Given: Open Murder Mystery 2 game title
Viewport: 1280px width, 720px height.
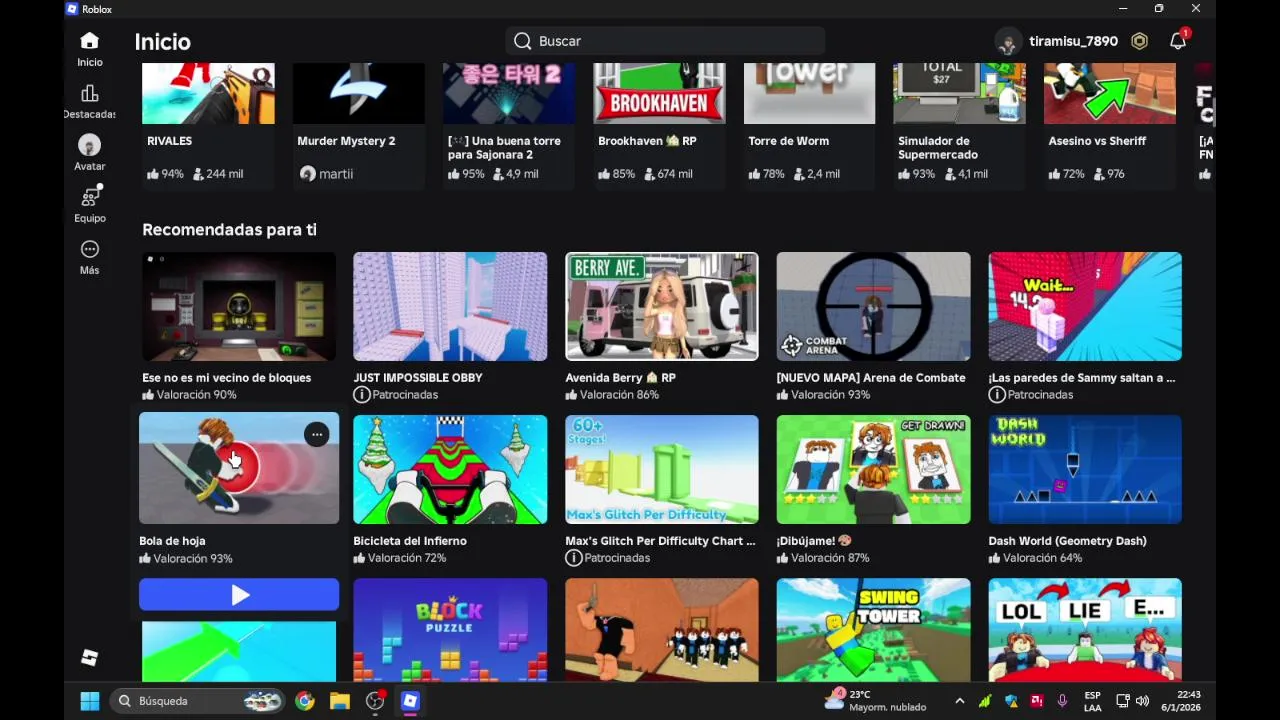Looking at the screenshot, I should (346, 141).
